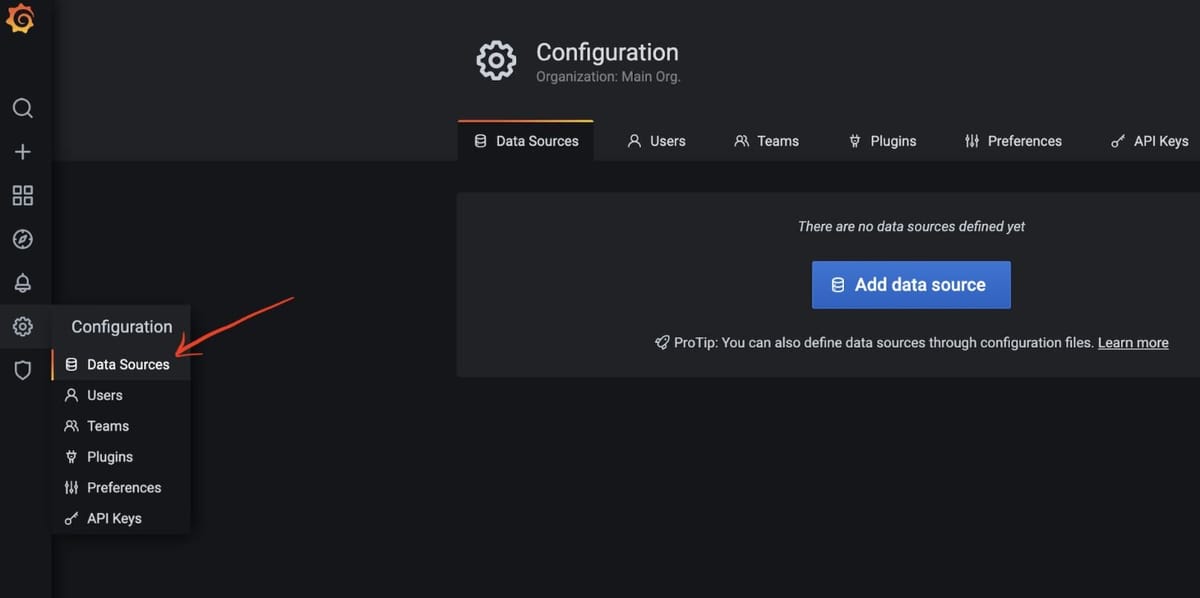Click the Add data source button
Viewport: 1200px width, 598px height.
click(911, 285)
